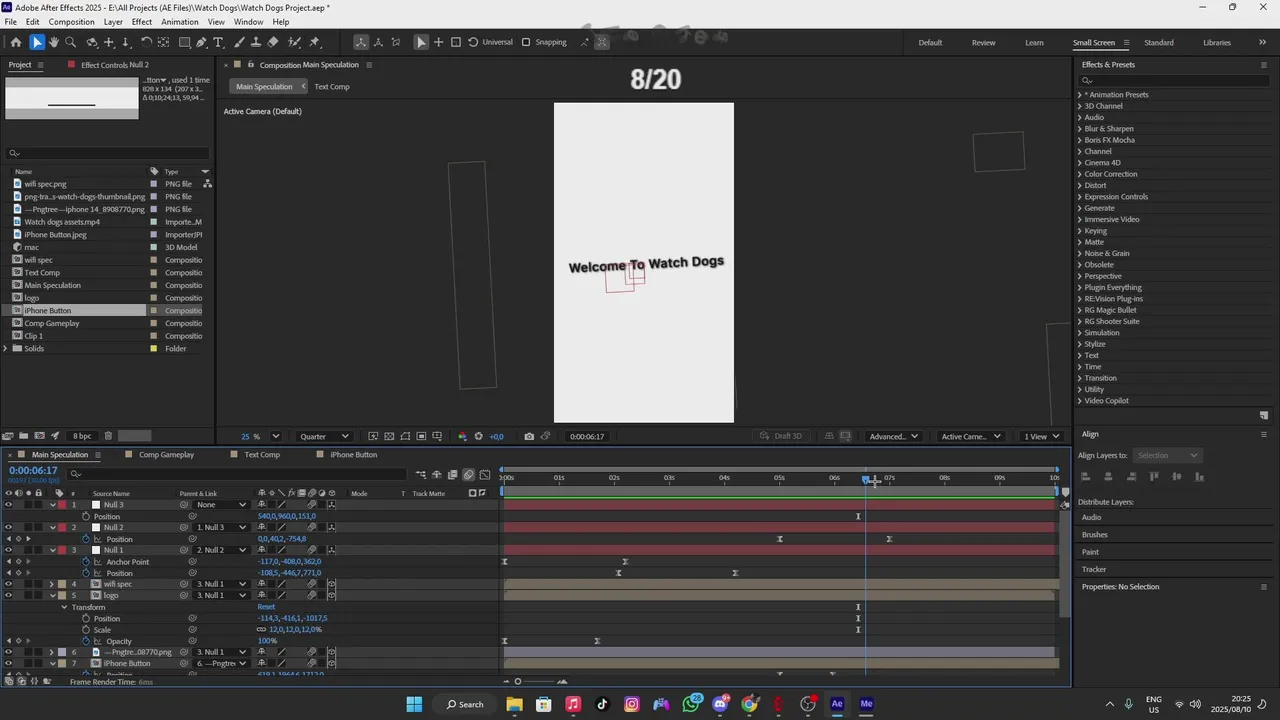Switch to Text Comp timeline tab
This screenshot has width=1280, height=720.
coord(262,455)
